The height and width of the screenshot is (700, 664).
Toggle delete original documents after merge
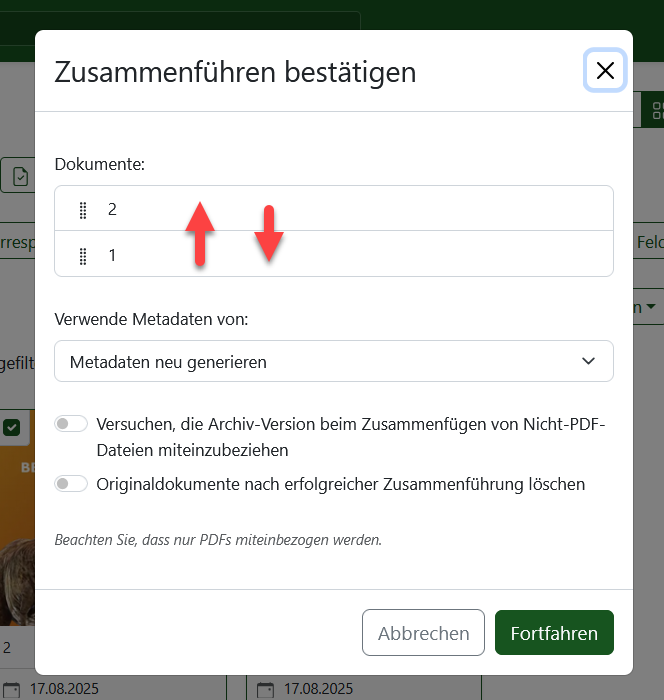[x=71, y=484]
